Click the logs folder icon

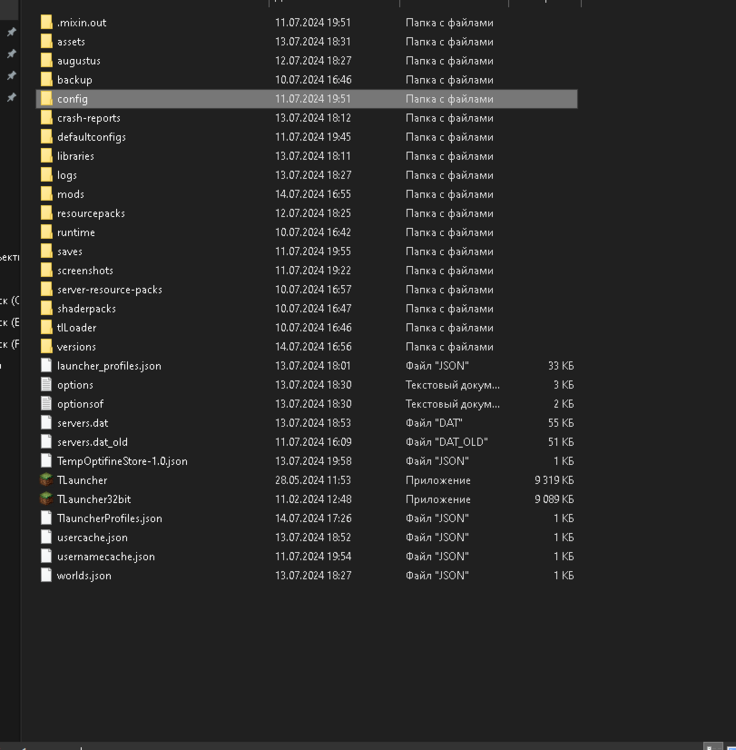pyautogui.click(x=46, y=175)
